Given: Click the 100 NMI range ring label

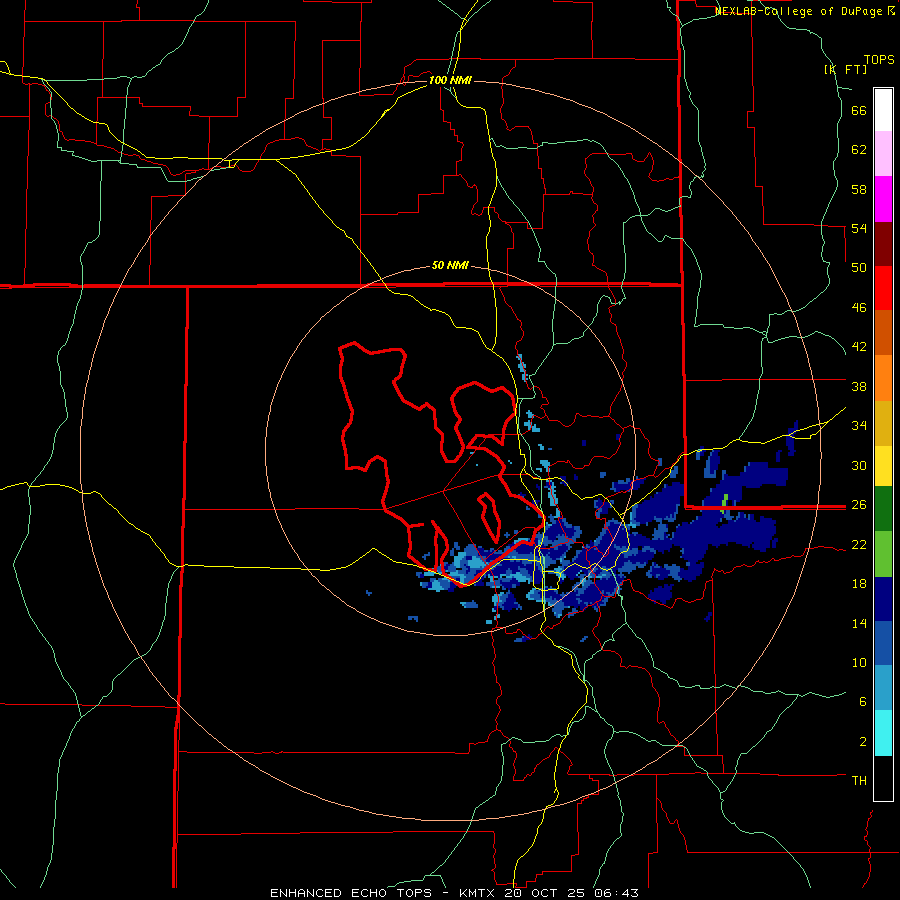Looking at the screenshot, I should point(450,80).
